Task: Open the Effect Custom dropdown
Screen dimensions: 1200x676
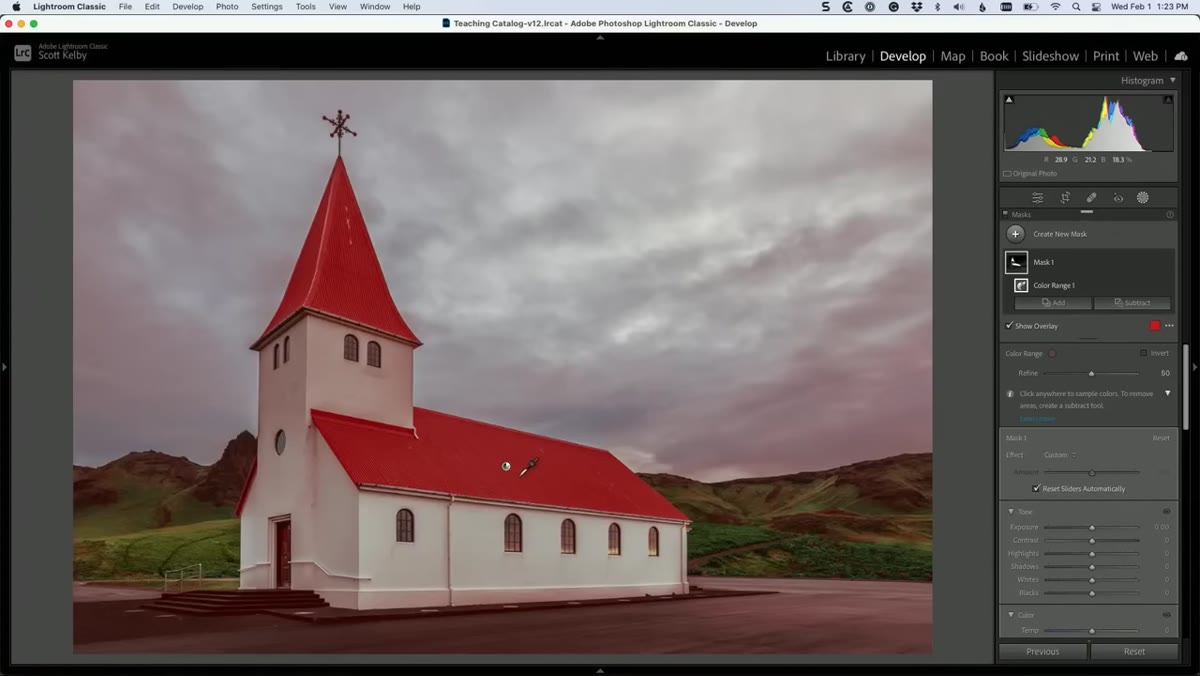Action: tap(1059, 455)
